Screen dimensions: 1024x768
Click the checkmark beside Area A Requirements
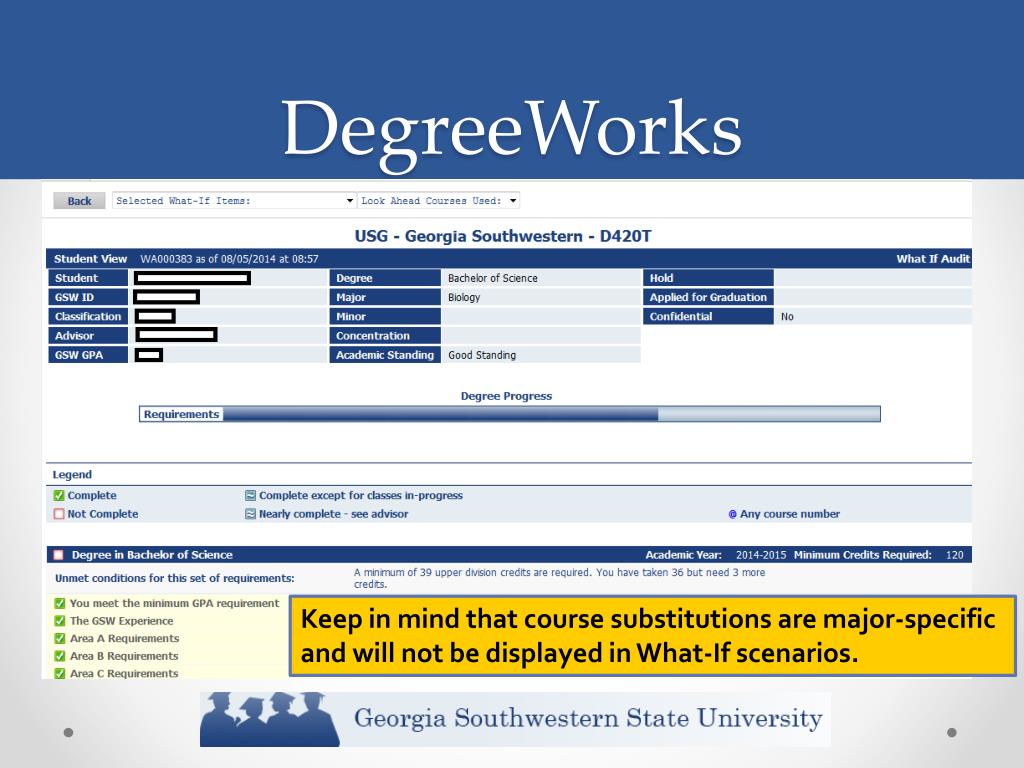59,638
